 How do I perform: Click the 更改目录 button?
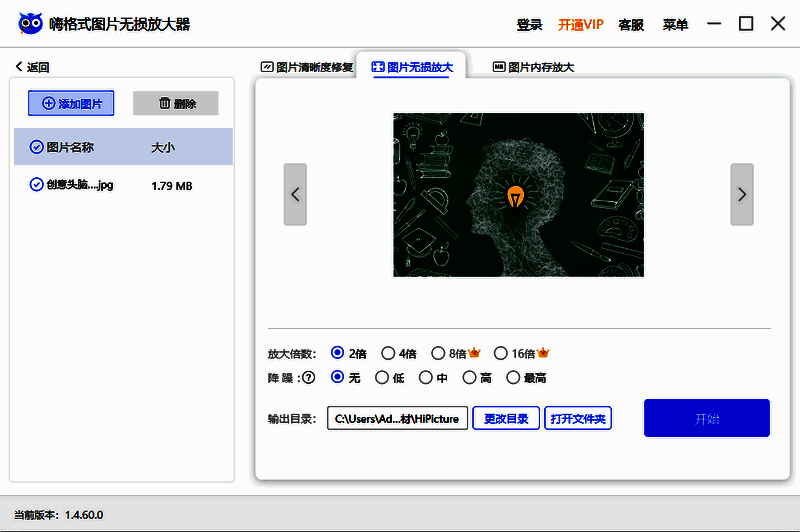click(x=506, y=418)
